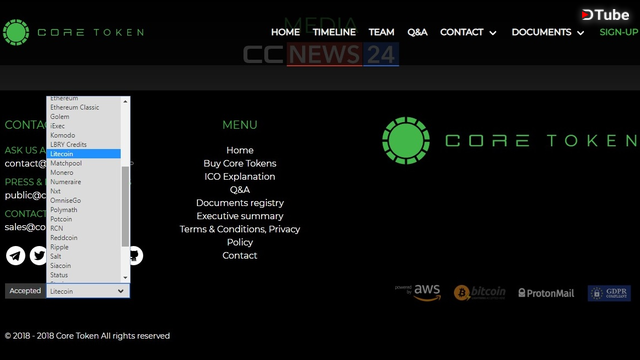Image resolution: width=640 pixels, height=360 pixels.
Task: Open TEAM in navigation bar
Action: pos(381,32)
